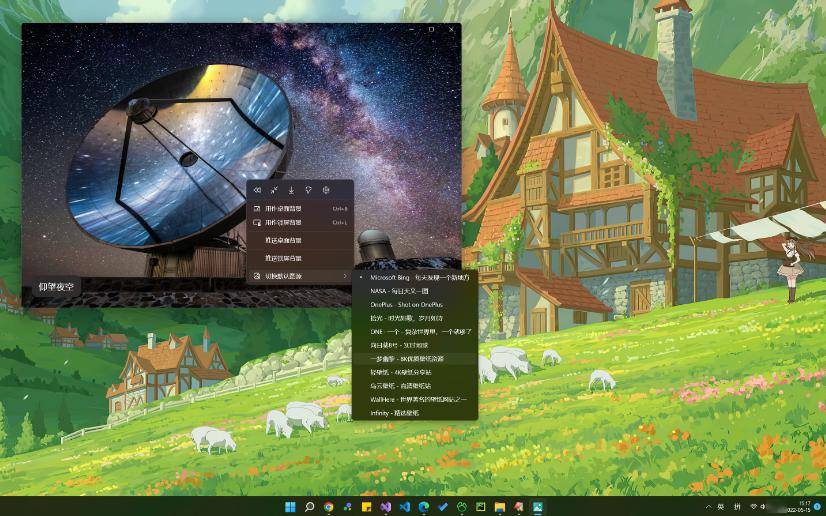826x516 pixels.
Task: Click the download arrow icon in context menu
Action: tap(291, 190)
